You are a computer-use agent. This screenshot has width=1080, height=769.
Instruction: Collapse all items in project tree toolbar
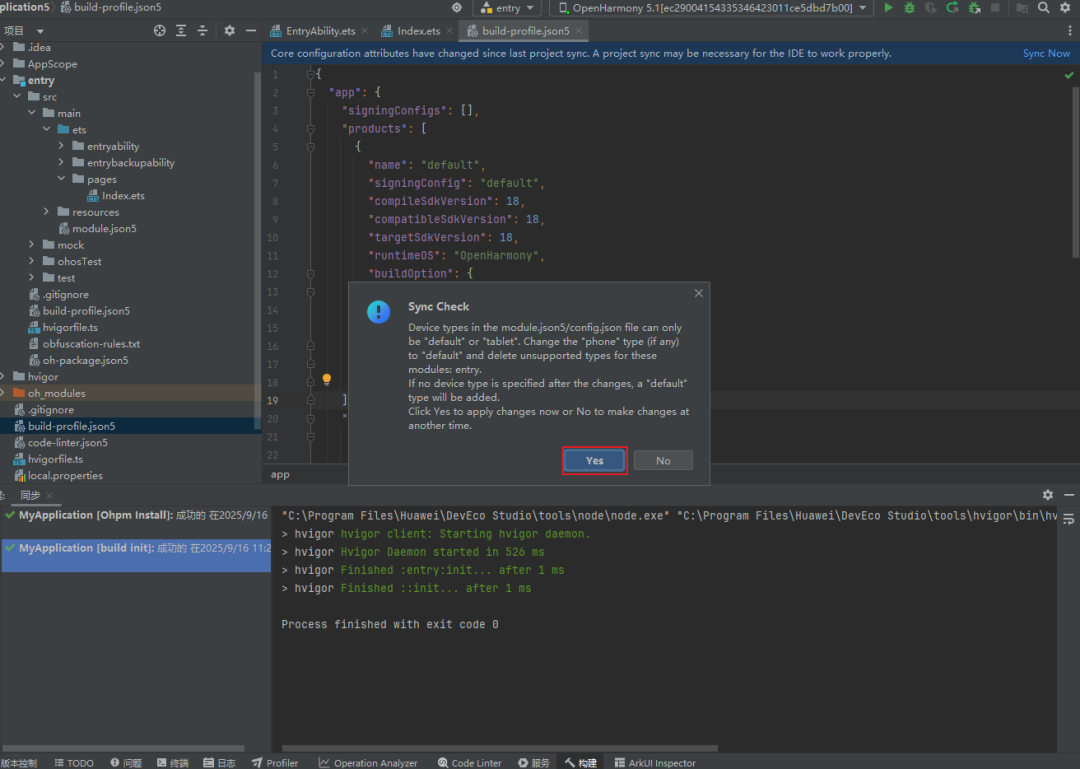(202, 30)
